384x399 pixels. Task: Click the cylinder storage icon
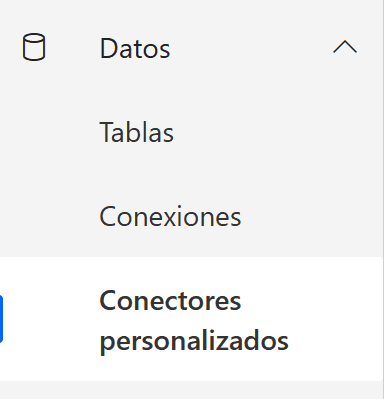[x=34, y=47]
